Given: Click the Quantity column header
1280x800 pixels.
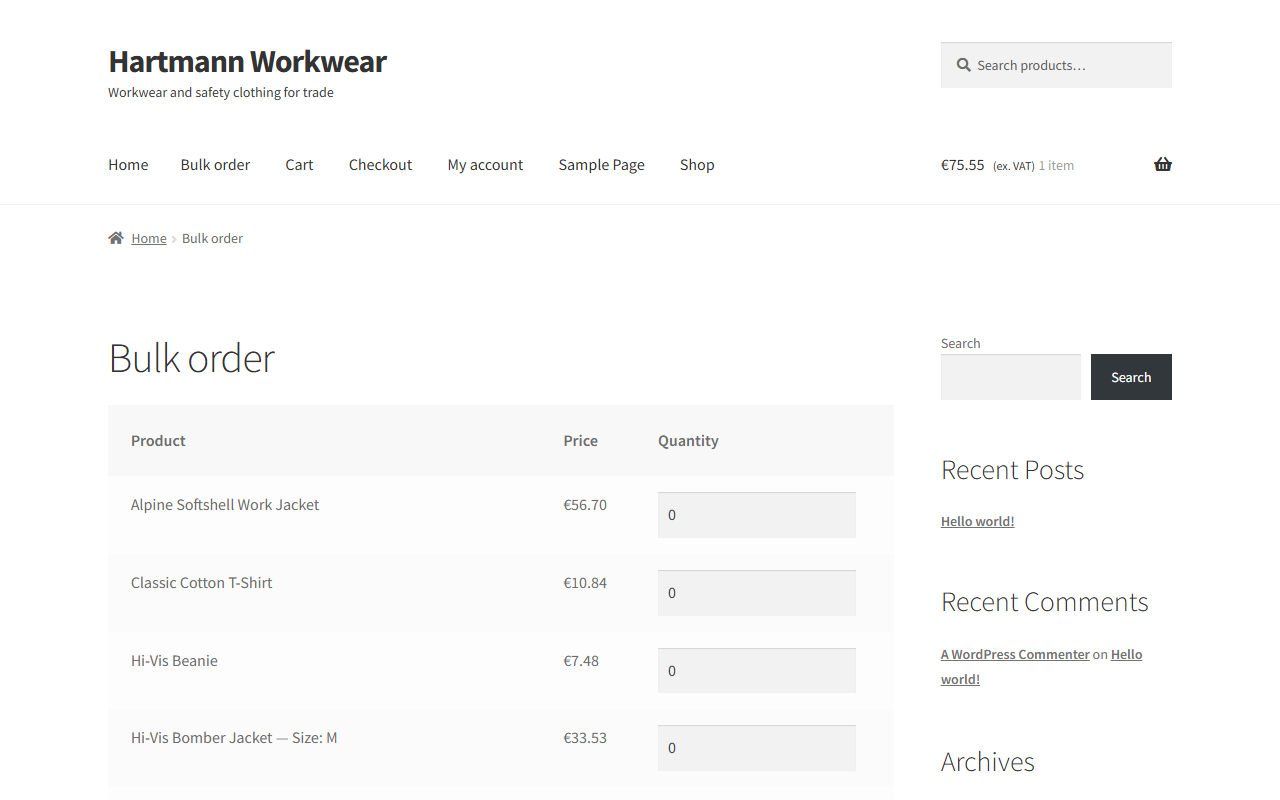Looking at the screenshot, I should click(688, 441).
